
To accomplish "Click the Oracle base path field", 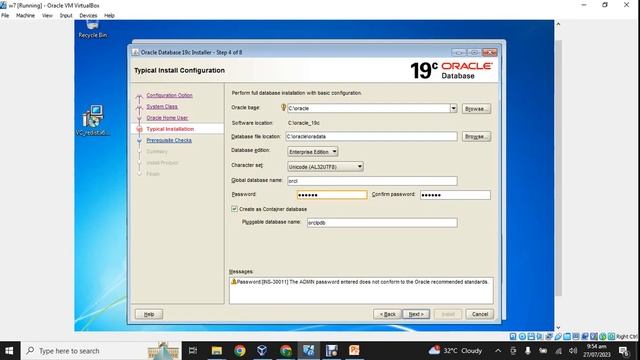I will [x=369, y=108].
